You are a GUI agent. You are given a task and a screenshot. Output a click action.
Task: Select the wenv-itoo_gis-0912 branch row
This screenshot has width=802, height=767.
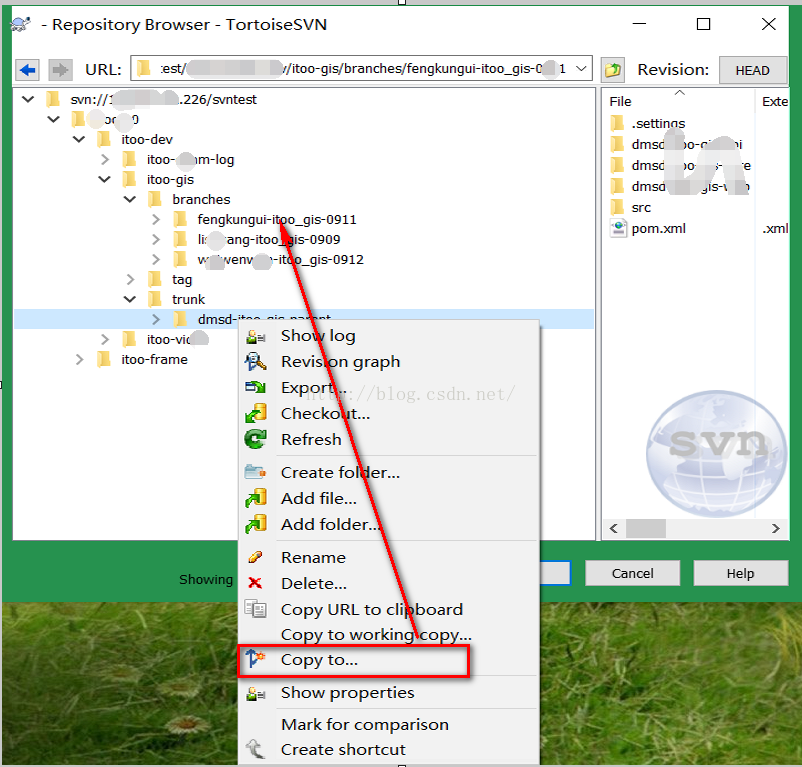(280, 259)
